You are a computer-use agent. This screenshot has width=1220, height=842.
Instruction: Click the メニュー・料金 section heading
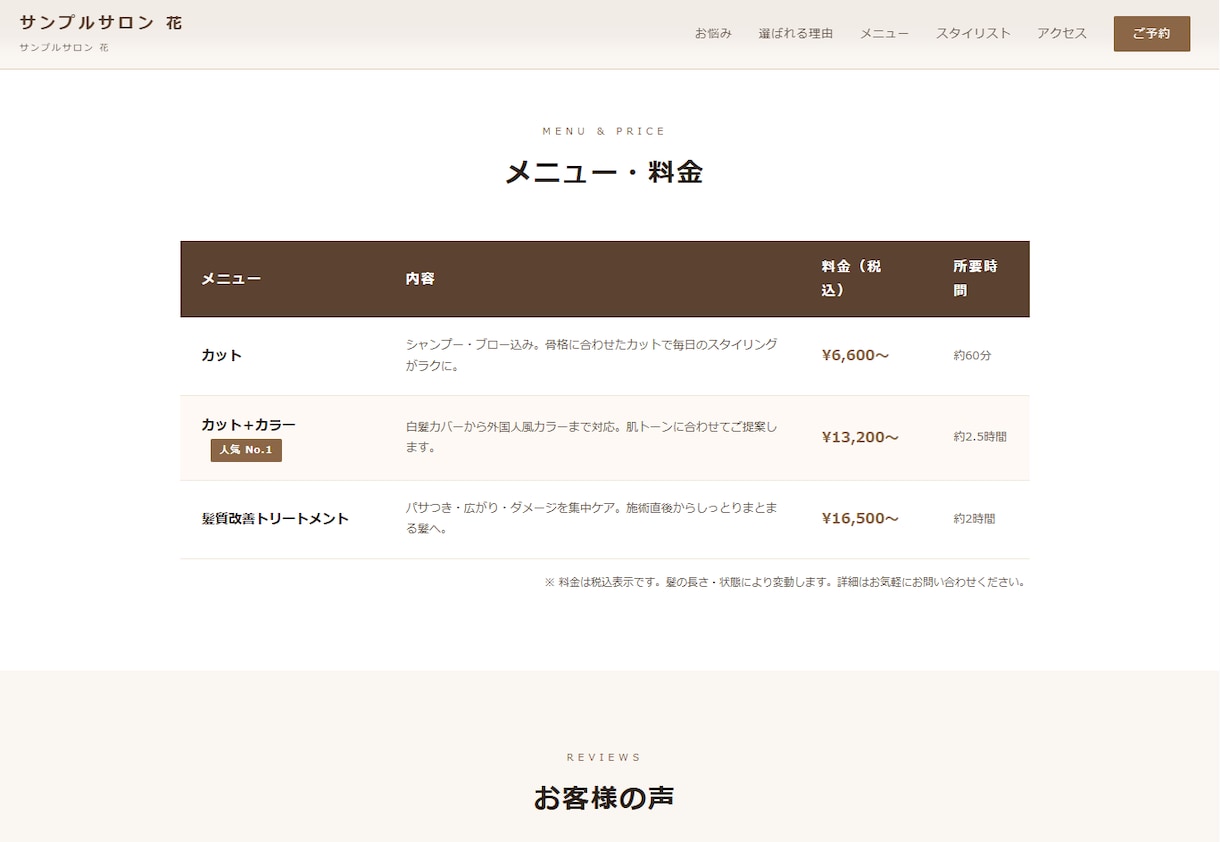604,172
